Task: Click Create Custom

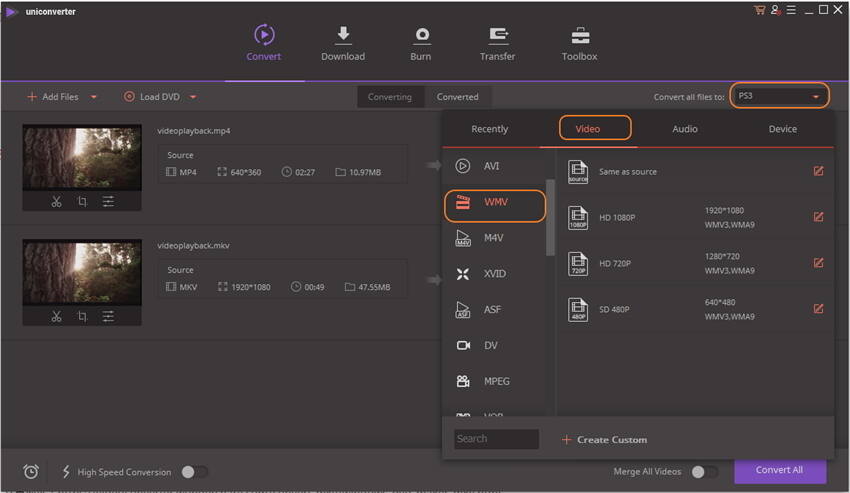Action: (x=604, y=440)
